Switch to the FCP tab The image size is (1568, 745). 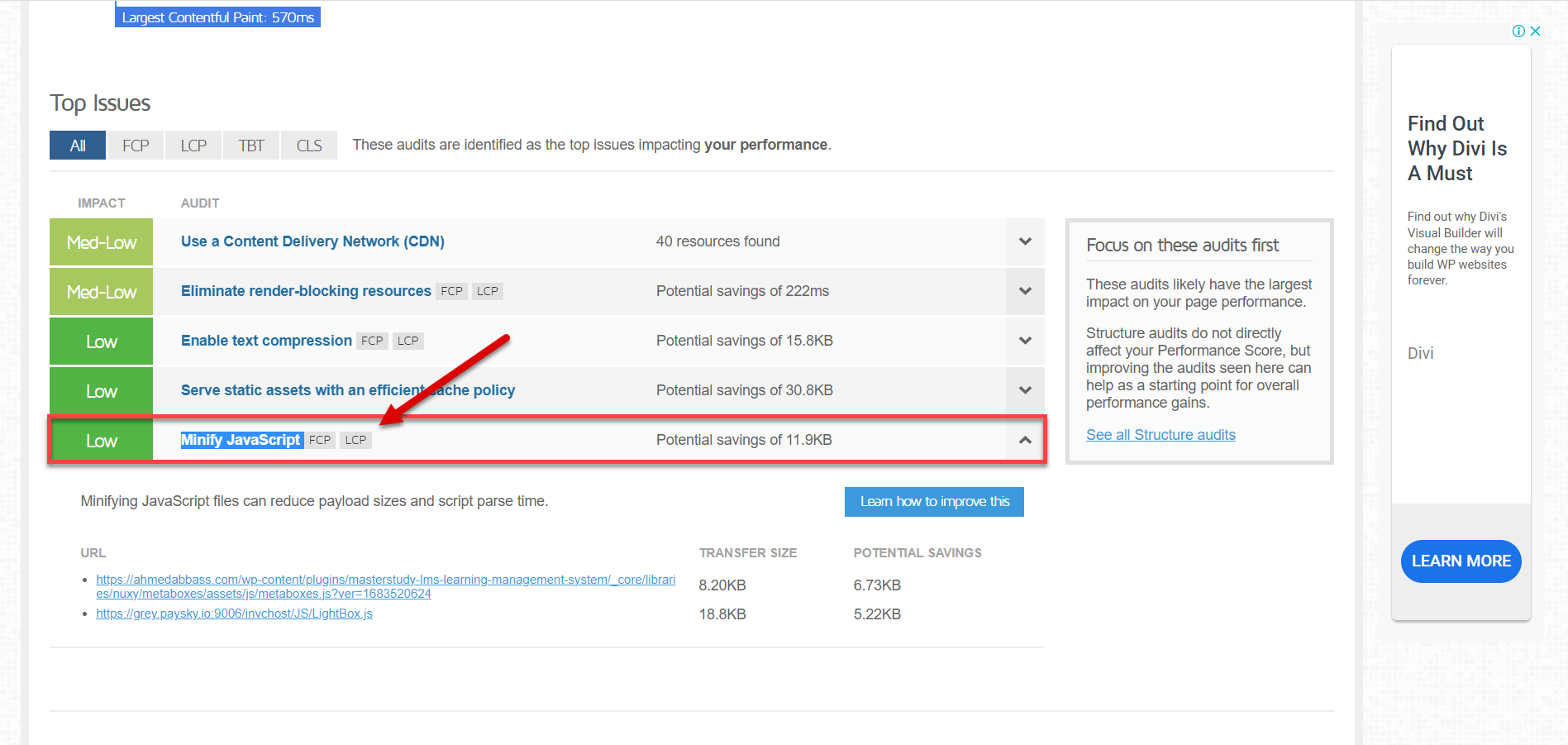(136, 146)
